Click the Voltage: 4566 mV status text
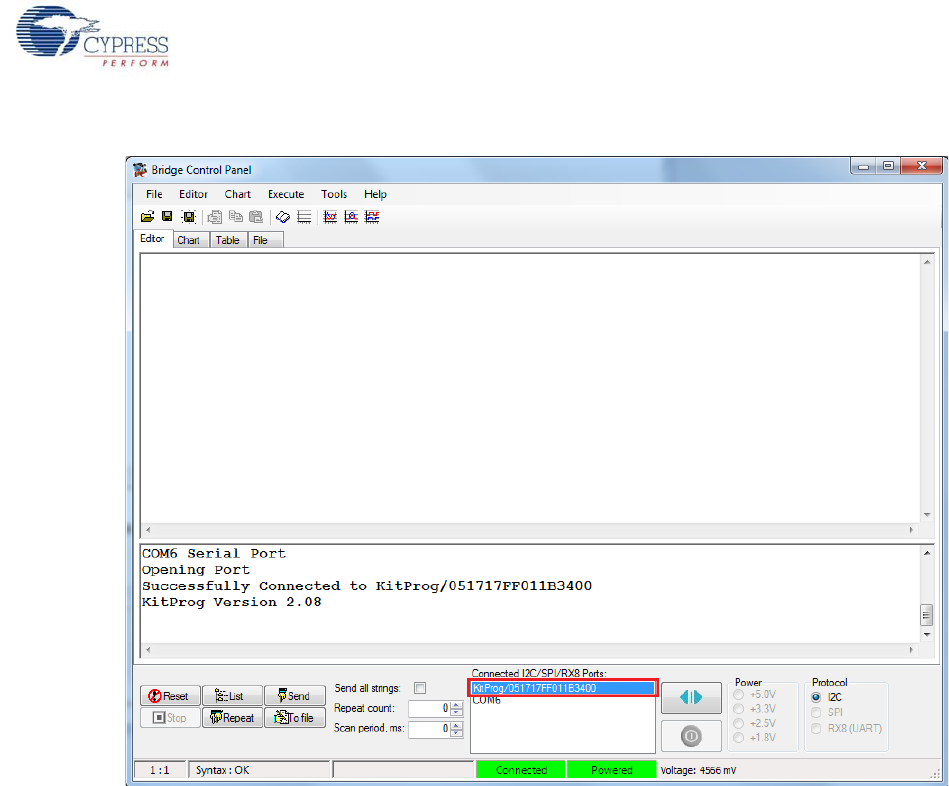Image resolution: width=949 pixels, height=786 pixels. tap(698, 770)
